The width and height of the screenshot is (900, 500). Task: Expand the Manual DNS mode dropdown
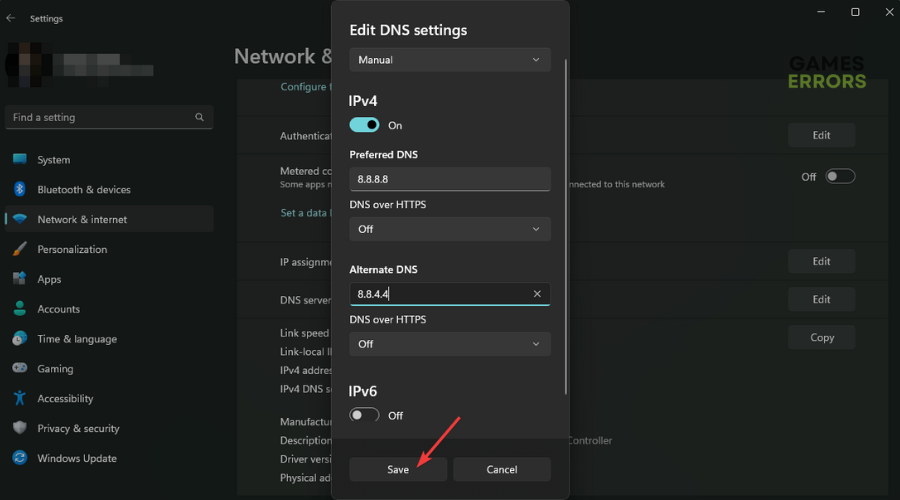point(450,60)
